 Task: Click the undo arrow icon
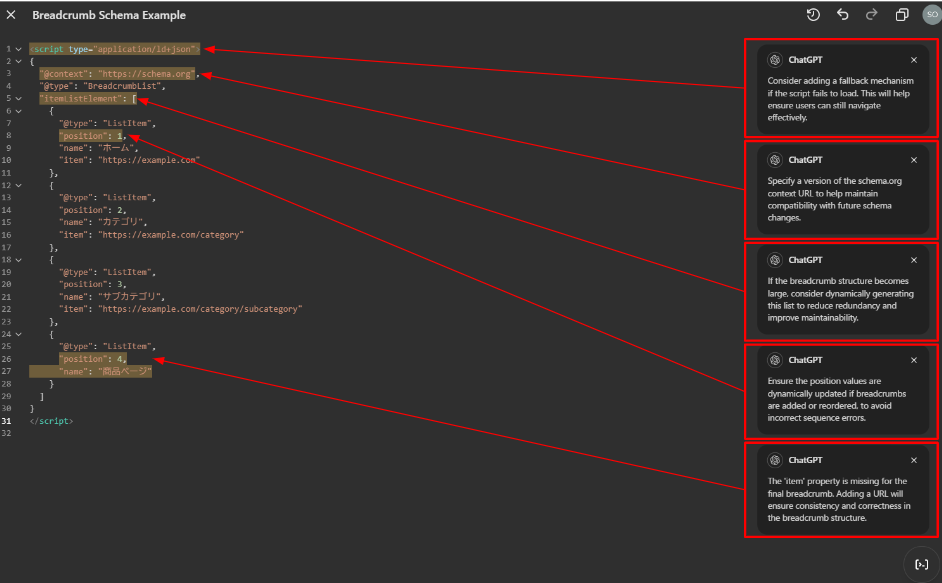[x=843, y=15]
